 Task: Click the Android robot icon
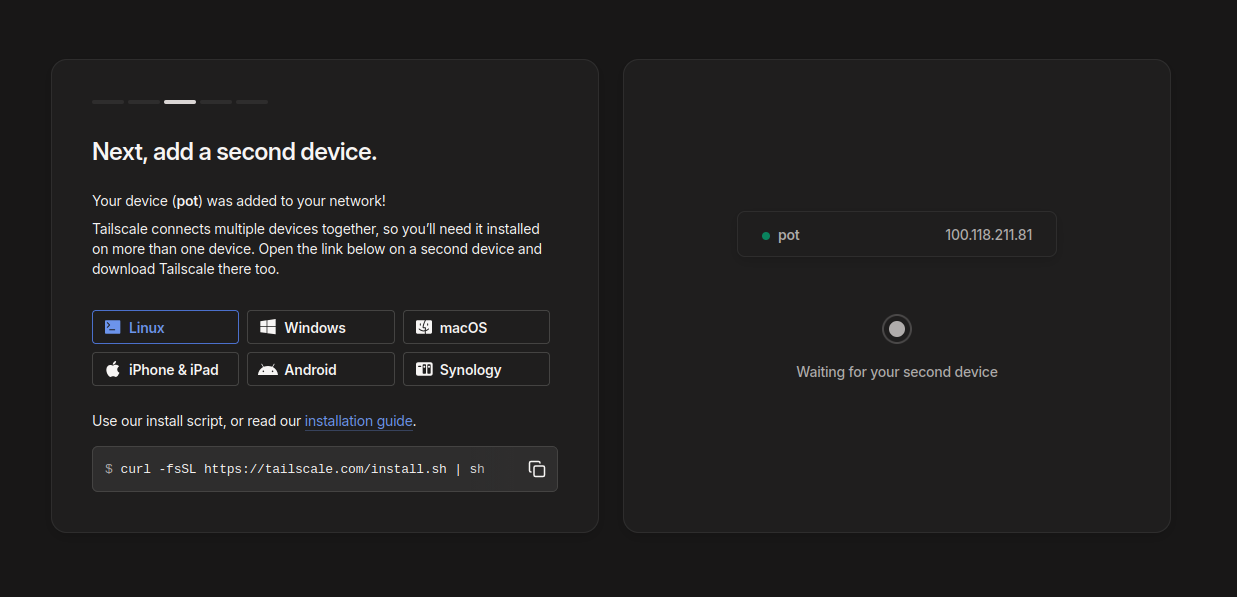point(268,368)
